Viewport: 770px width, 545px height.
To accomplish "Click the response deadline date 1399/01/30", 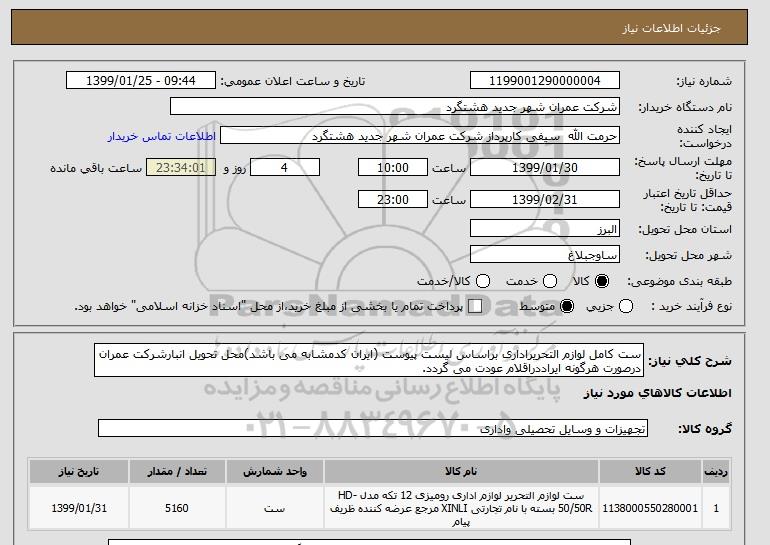I will coord(545,167).
